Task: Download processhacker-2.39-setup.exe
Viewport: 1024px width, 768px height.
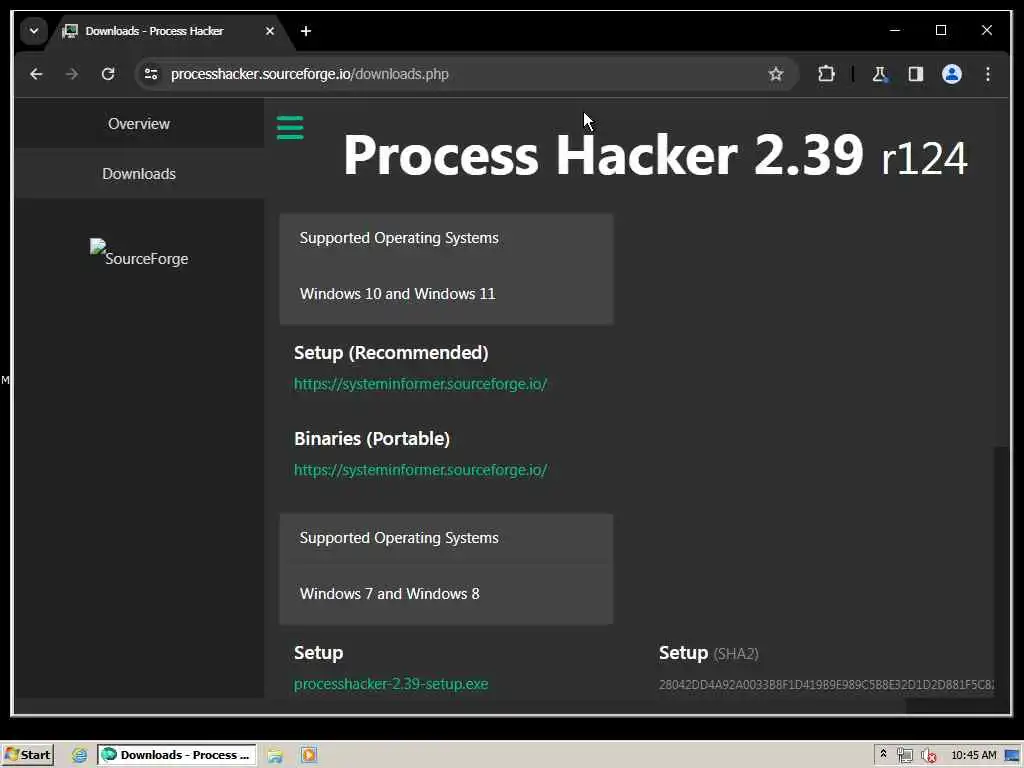Action: (391, 684)
